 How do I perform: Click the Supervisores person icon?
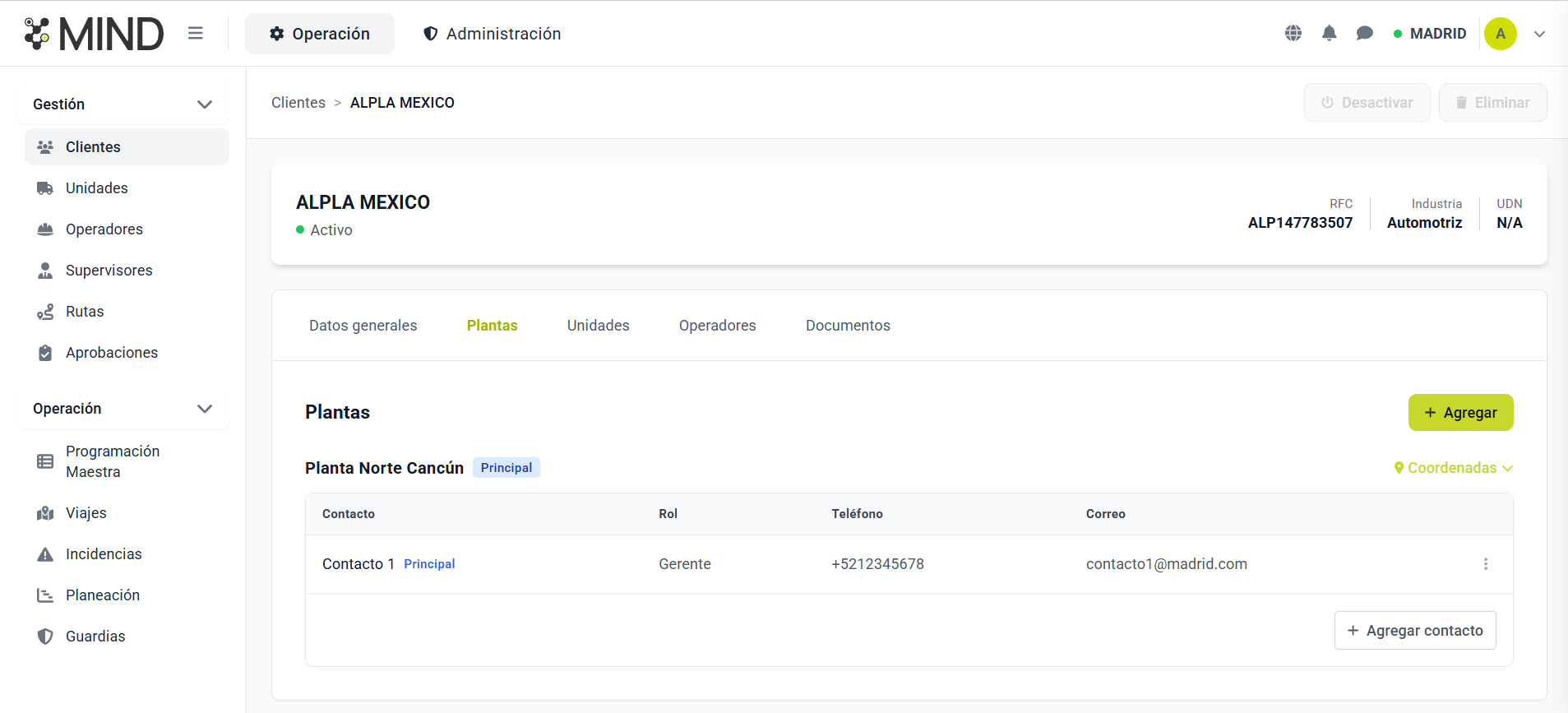45,271
